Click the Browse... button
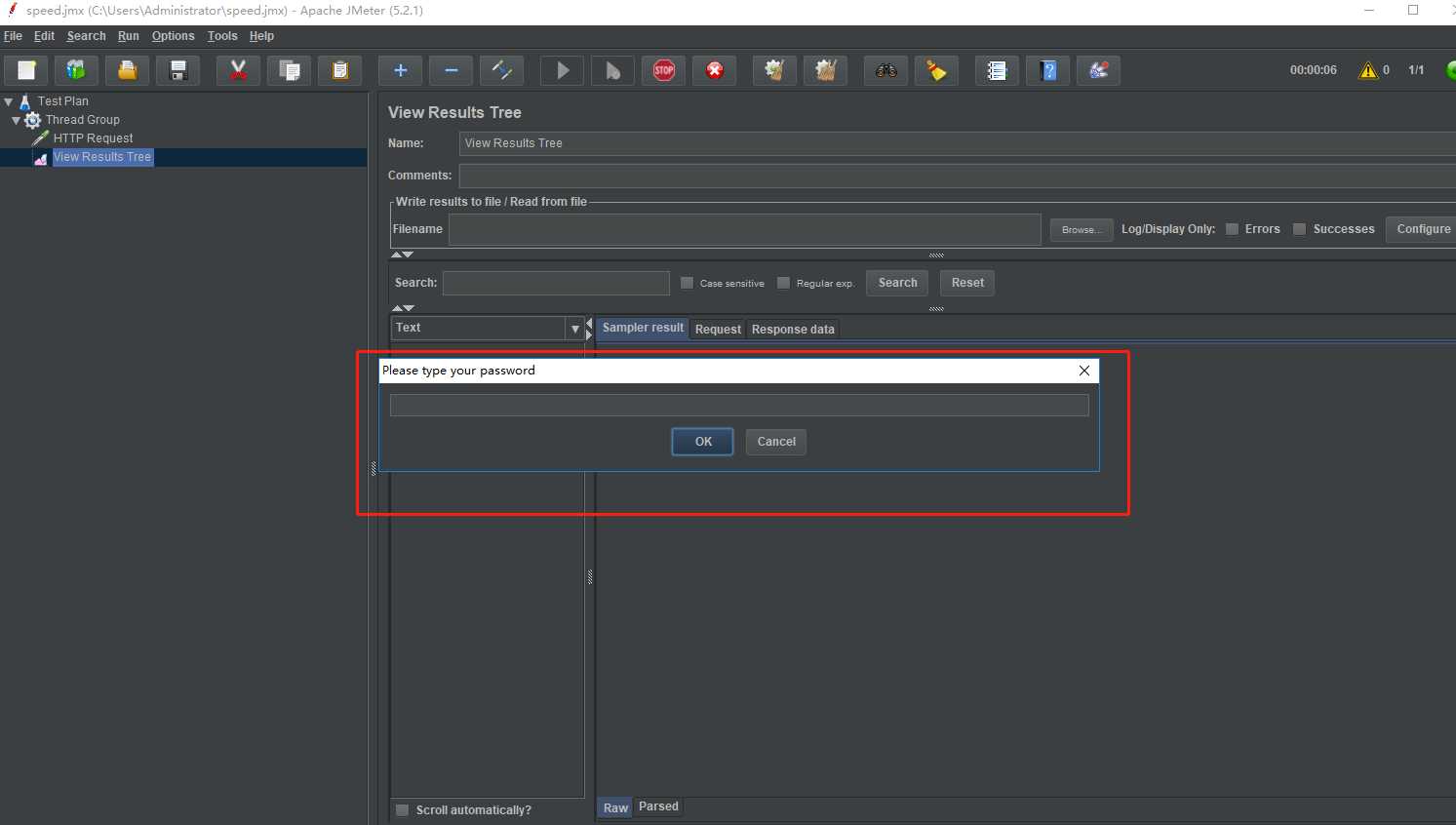Screen dimensions: 1456x825 [x=1082, y=229]
